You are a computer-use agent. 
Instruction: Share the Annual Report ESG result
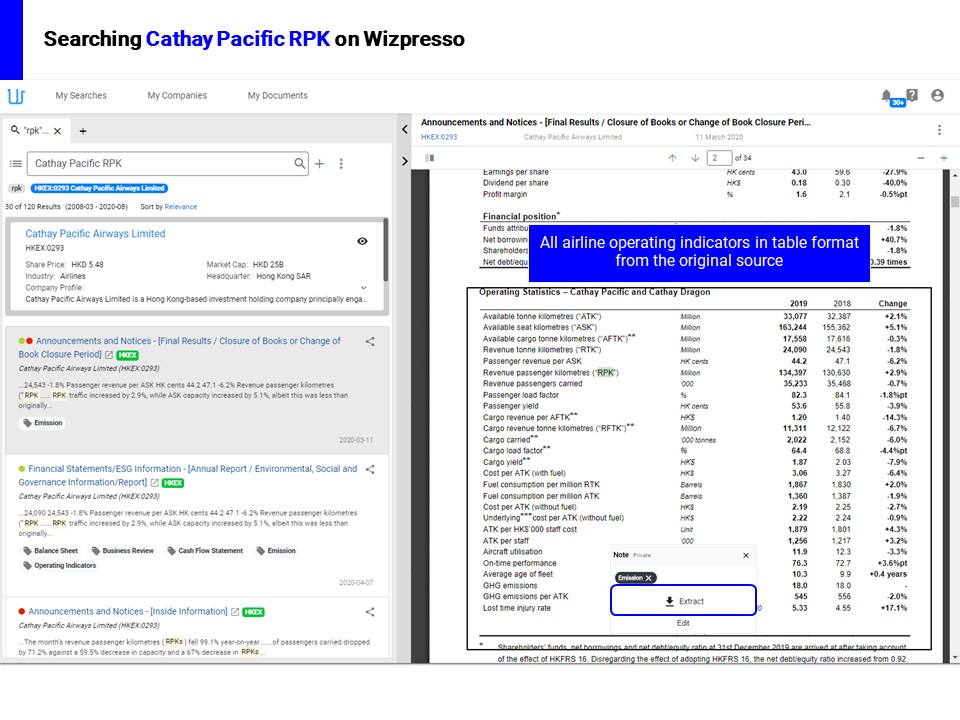pos(370,470)
